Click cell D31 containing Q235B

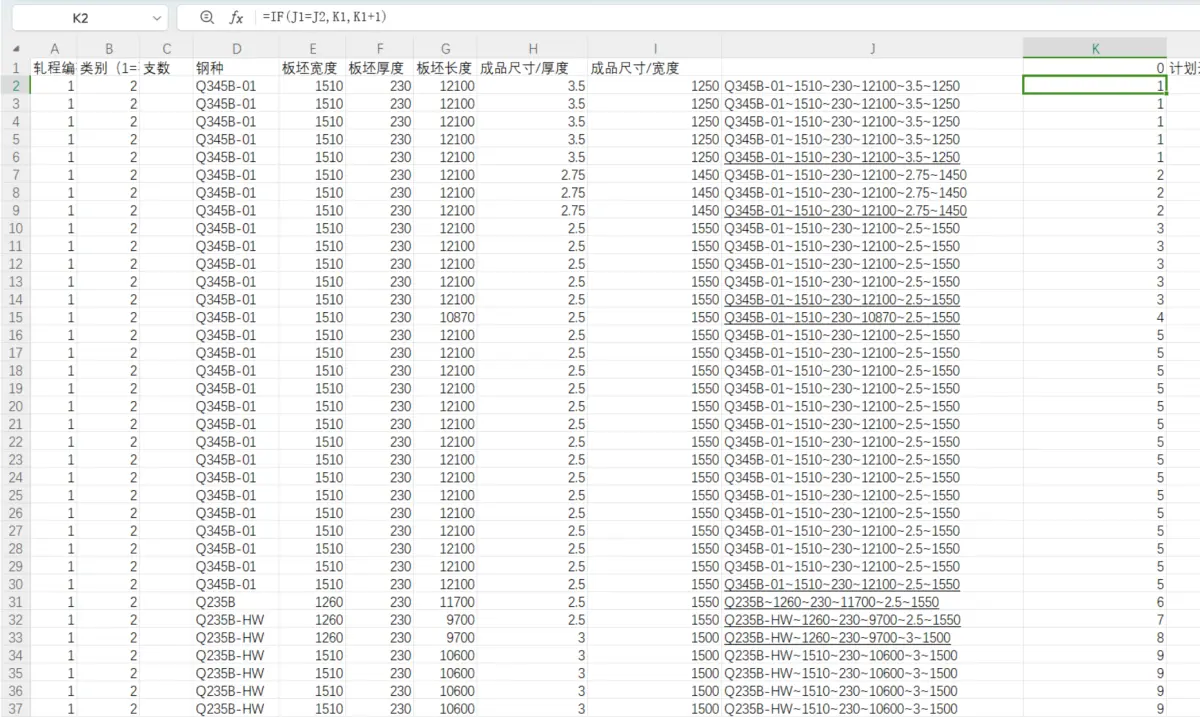click(x=236, y=602)
